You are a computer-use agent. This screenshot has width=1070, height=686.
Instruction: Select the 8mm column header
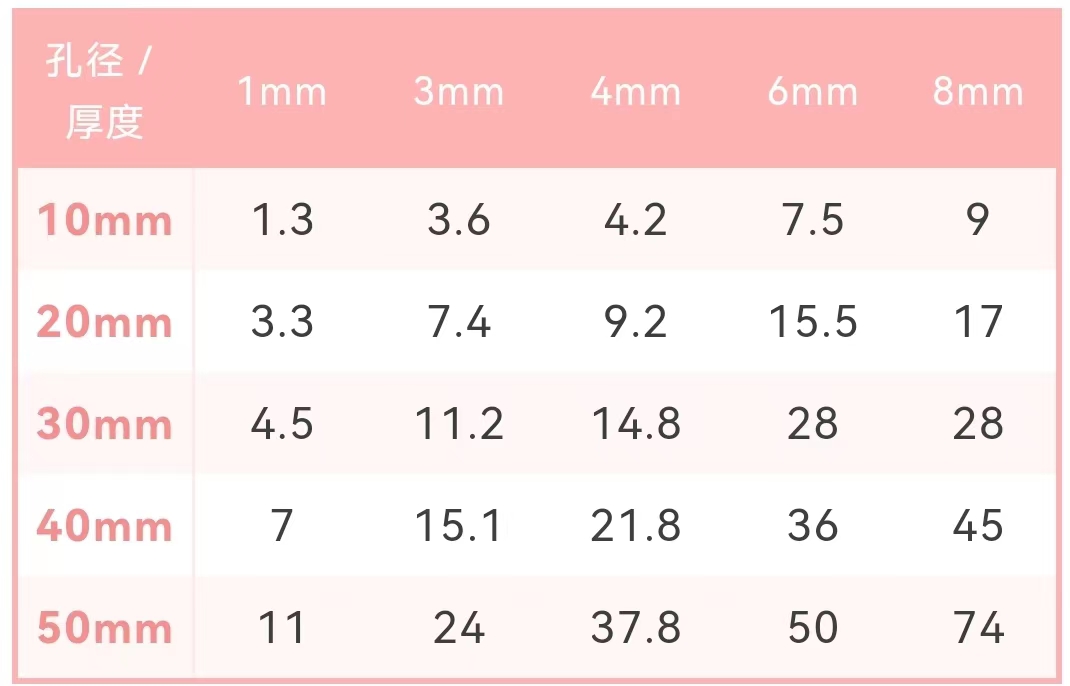[x=978, y=91]
